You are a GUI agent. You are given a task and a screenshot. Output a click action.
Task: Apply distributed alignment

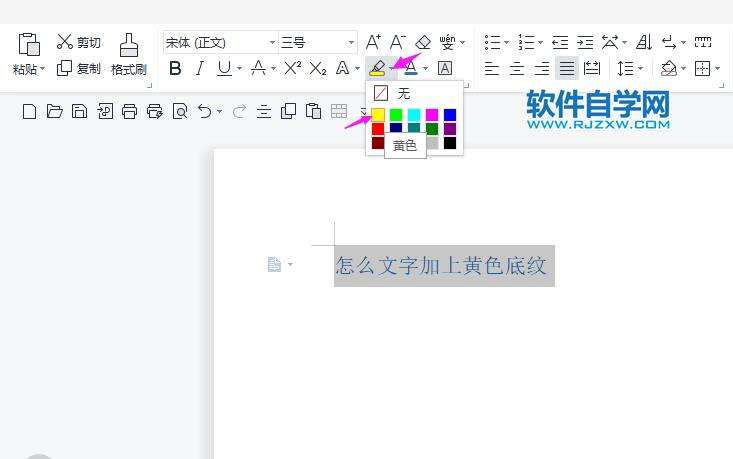point(592,69)
